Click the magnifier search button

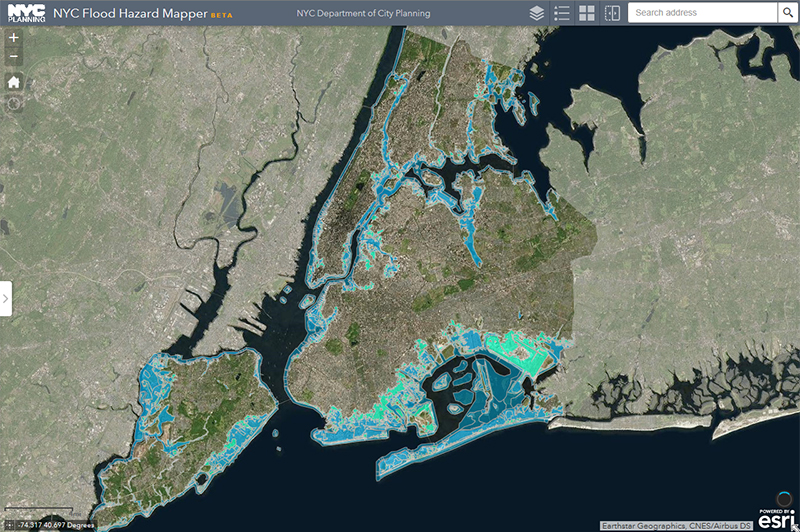pos(787,13)
